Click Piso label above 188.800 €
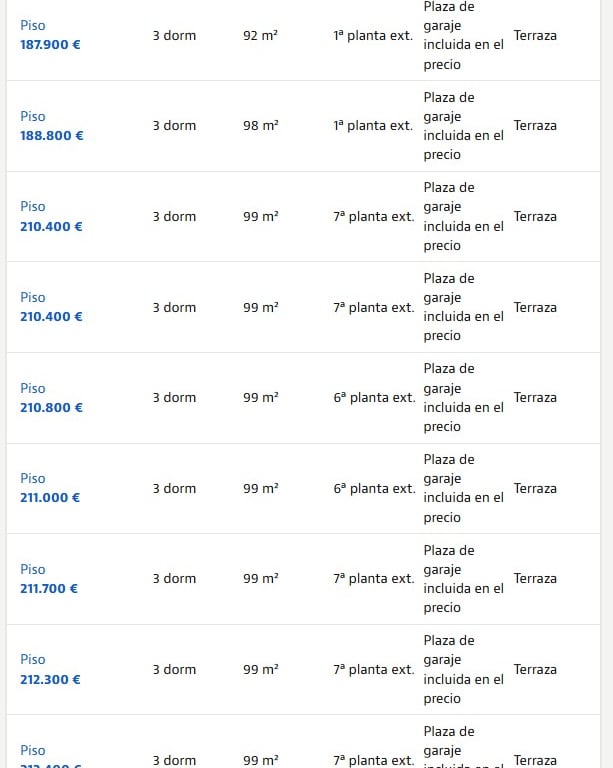The width and height of the screenshot is (613, 768). point(33,116)
